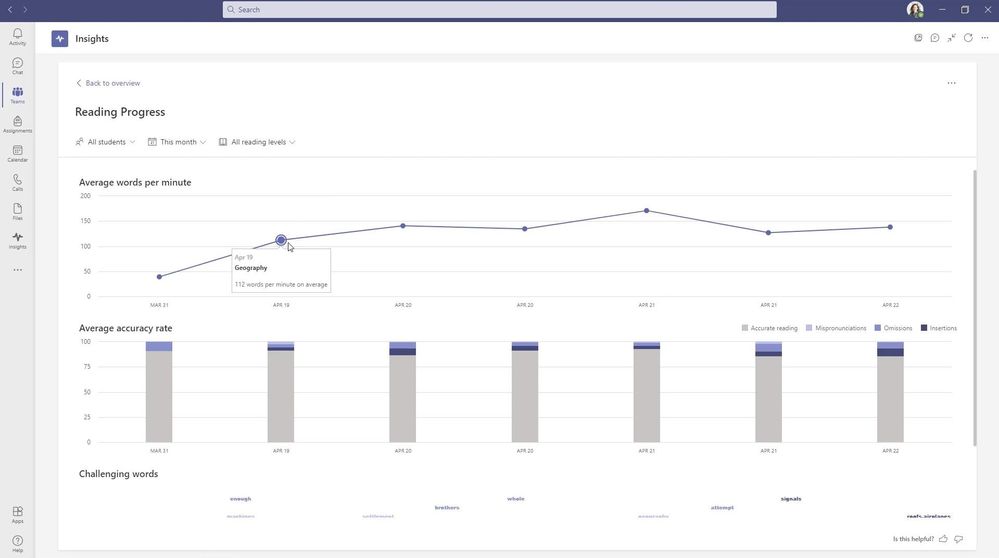Open Files in the sidebar
The width and height of the screenshot is (999, 558).
tap(17, 211)
